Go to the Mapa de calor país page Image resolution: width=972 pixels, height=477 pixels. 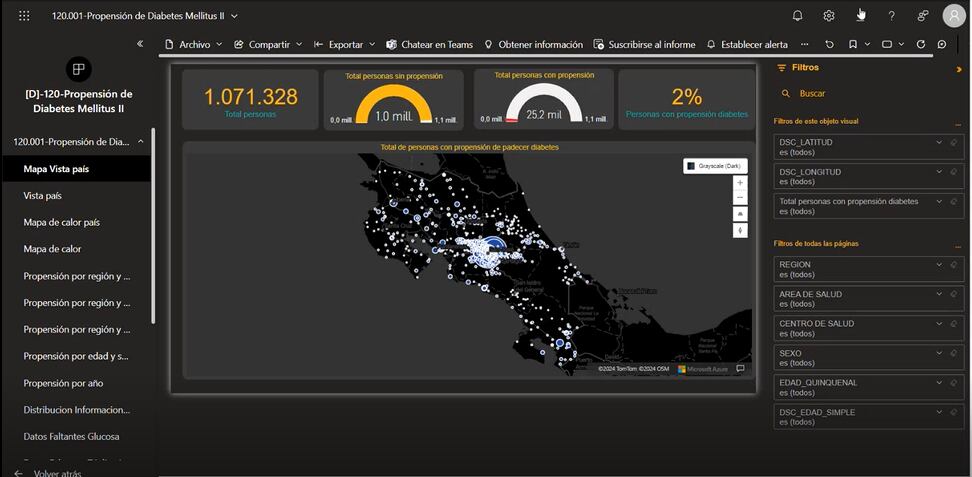[62, 222]
